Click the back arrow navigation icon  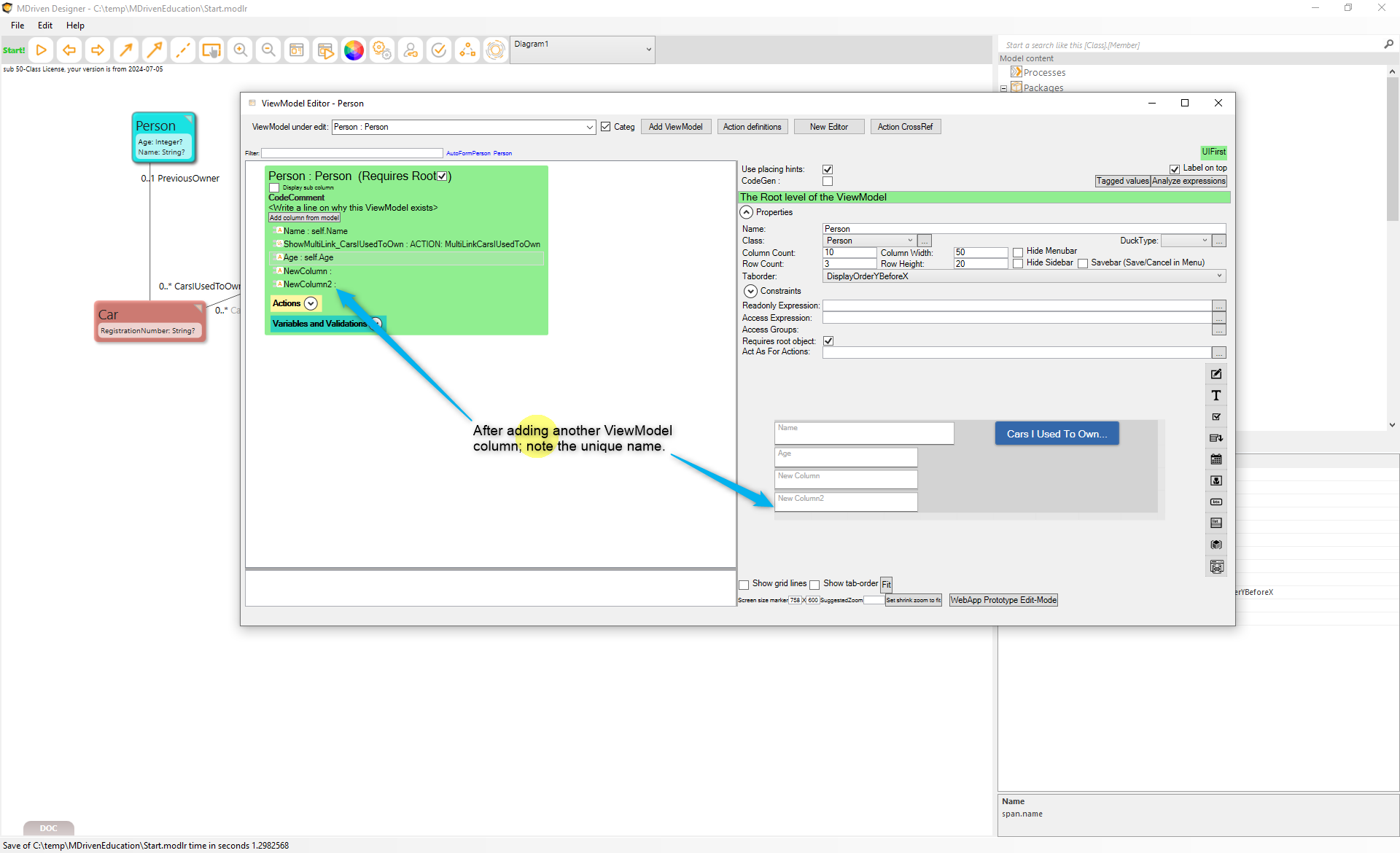(69, 50)
